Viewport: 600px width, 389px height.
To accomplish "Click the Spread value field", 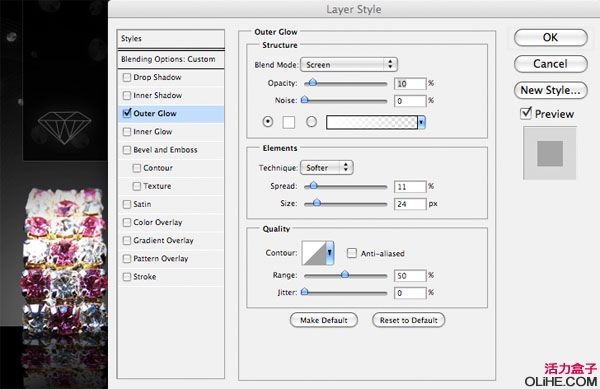I will pos(410,187).
